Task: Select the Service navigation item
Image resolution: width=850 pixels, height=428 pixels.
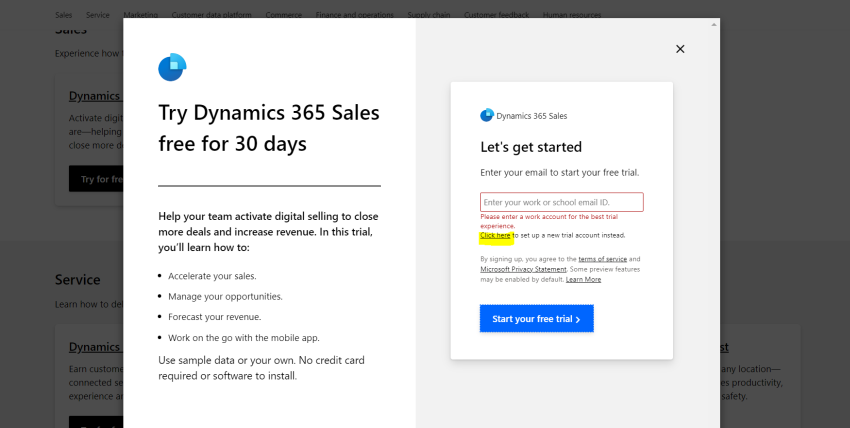Action: click(x=98, y=15)
